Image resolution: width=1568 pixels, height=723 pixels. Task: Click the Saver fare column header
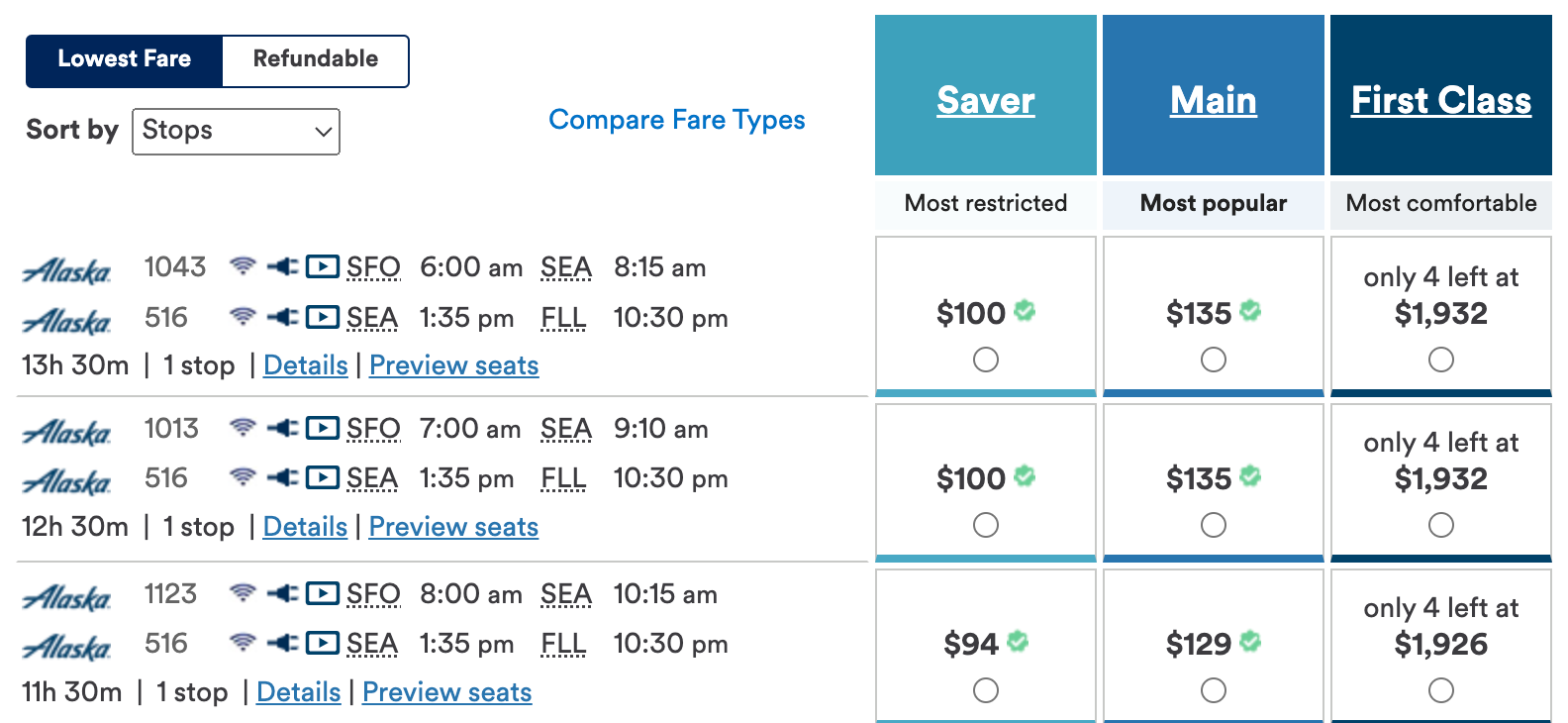pos(986,100)
